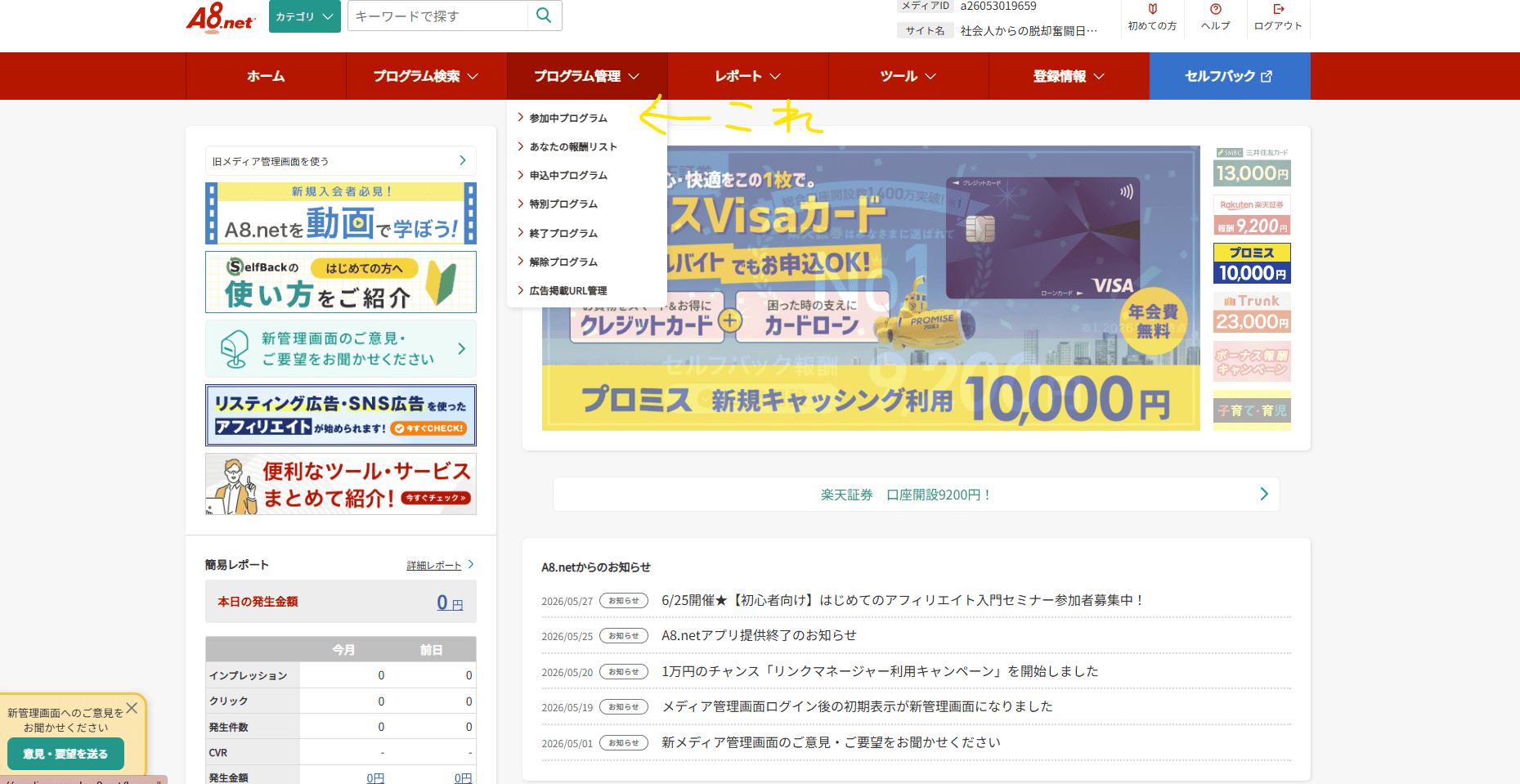Open the ヘルプ help icon

click(1215, 16)
